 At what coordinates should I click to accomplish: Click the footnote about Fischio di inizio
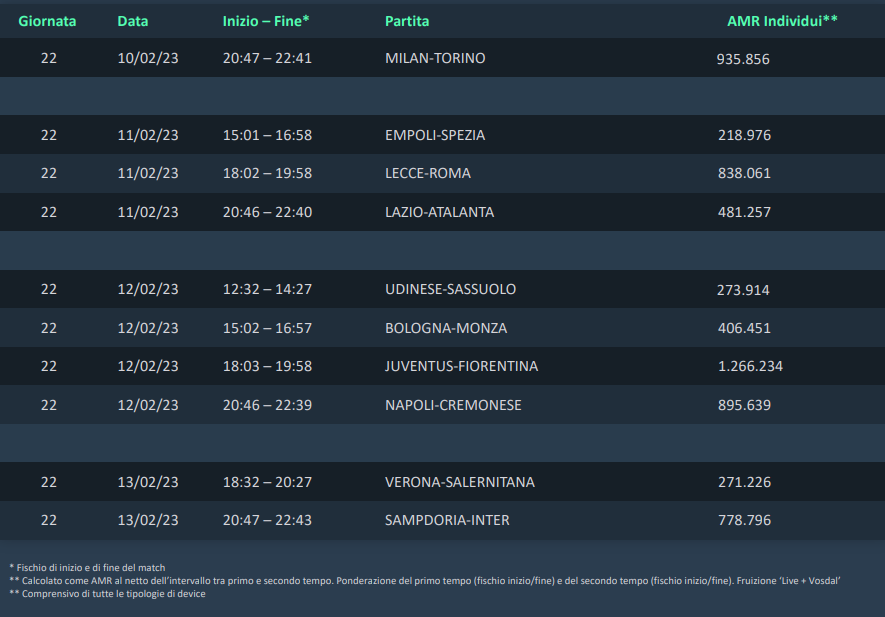tap(87, 568)
